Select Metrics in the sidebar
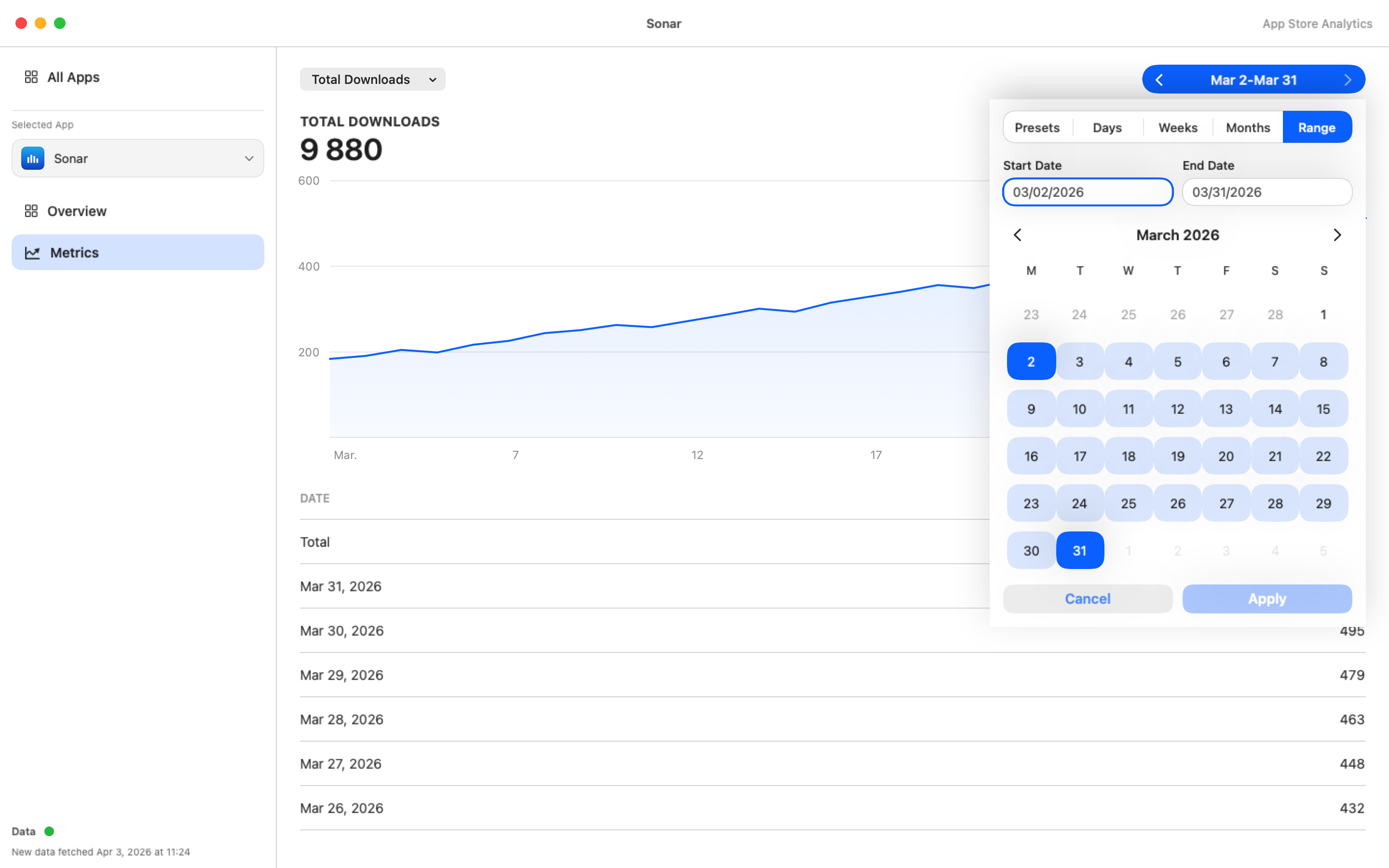The width and height of the screenshot is (1389, 868). coord(138,253)
